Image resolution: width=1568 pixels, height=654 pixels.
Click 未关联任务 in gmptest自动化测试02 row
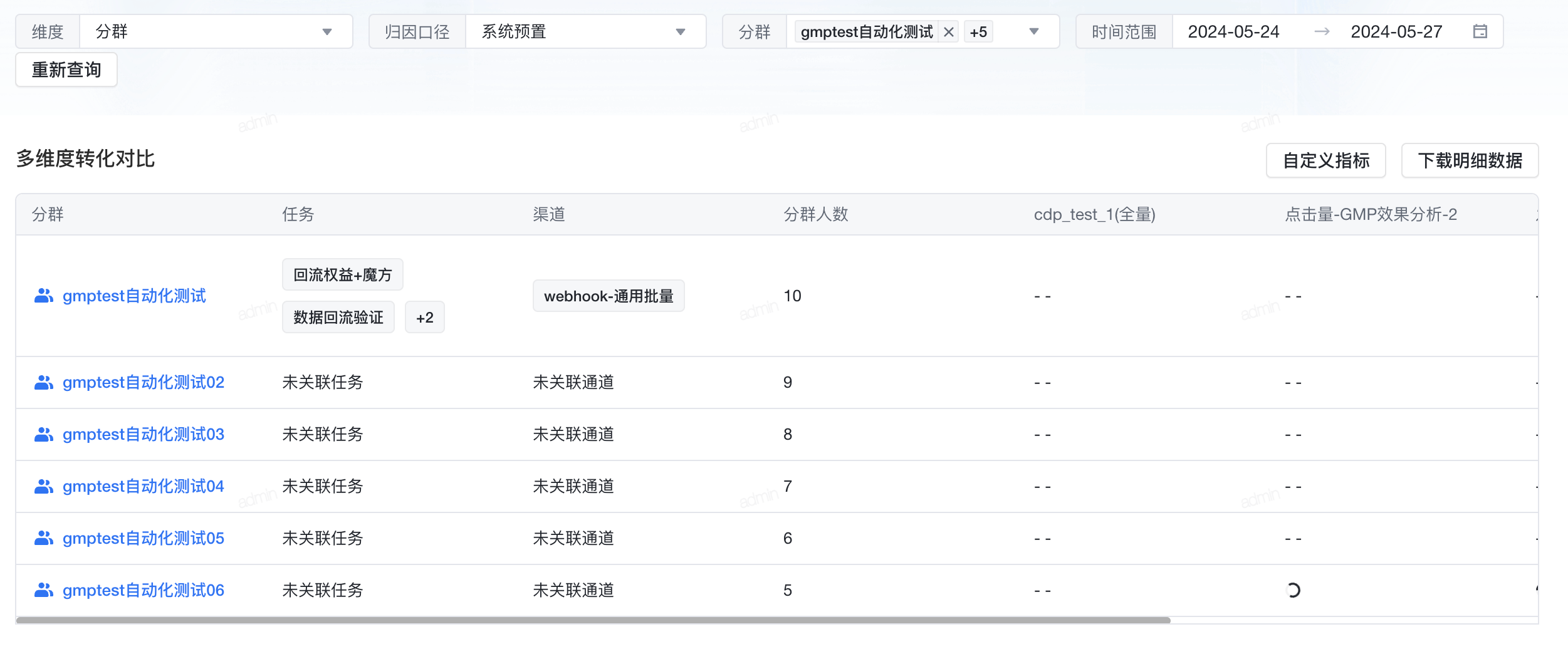(323, 382)
